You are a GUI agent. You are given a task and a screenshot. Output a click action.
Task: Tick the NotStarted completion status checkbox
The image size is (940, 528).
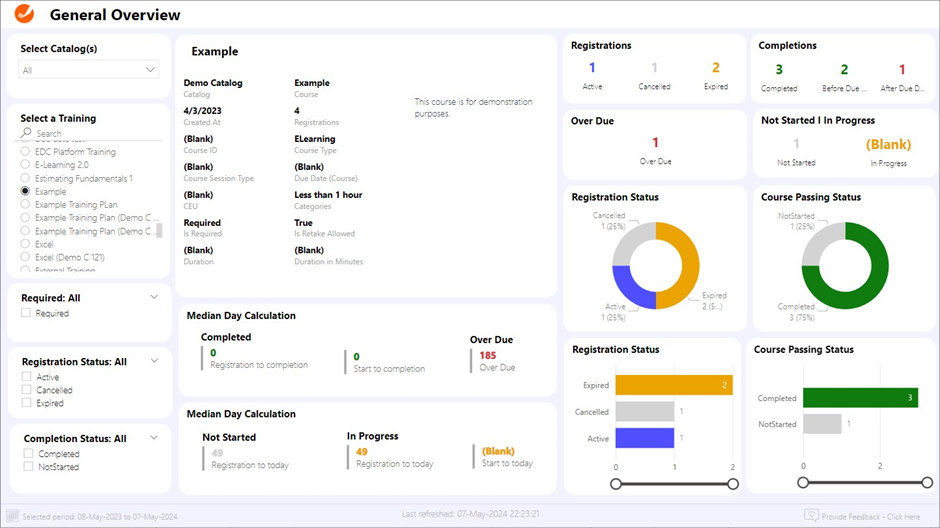[x=26, y=467]
